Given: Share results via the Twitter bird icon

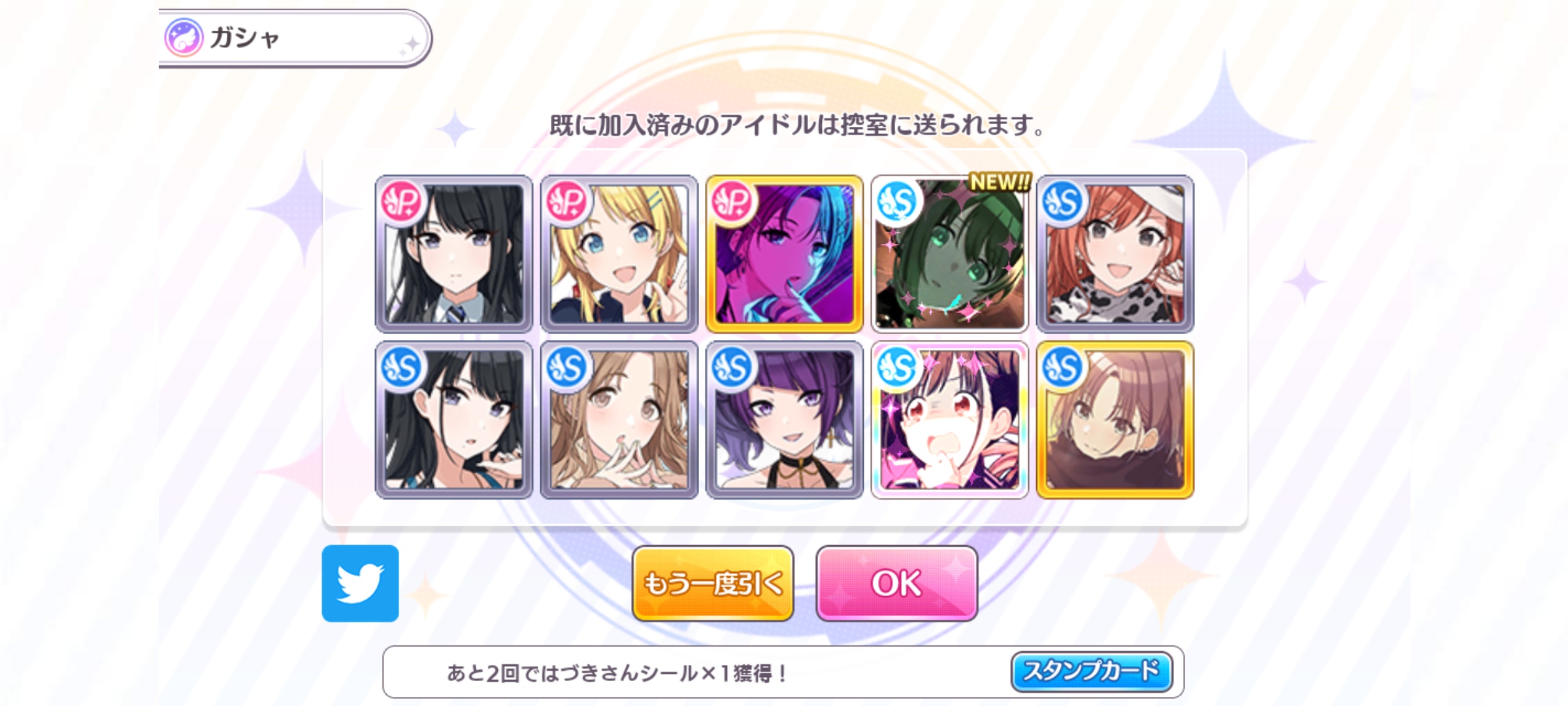Looking at the screenshot, I should point(360,583).
